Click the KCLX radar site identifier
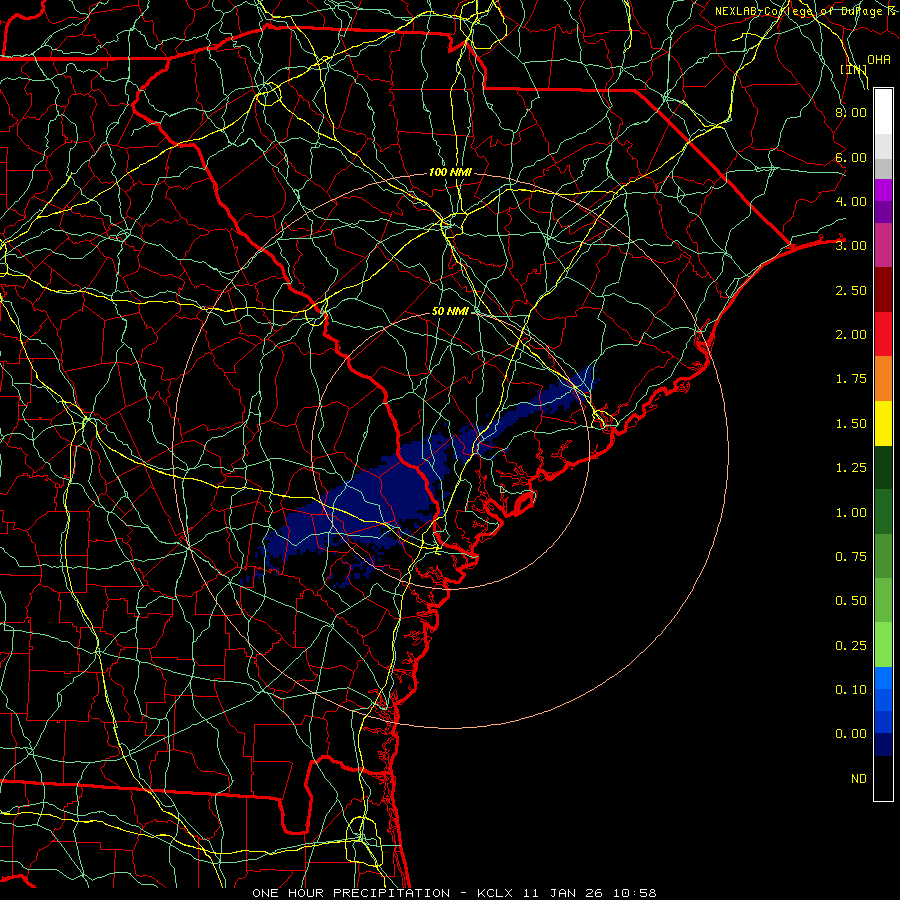 tap(496, 893)
